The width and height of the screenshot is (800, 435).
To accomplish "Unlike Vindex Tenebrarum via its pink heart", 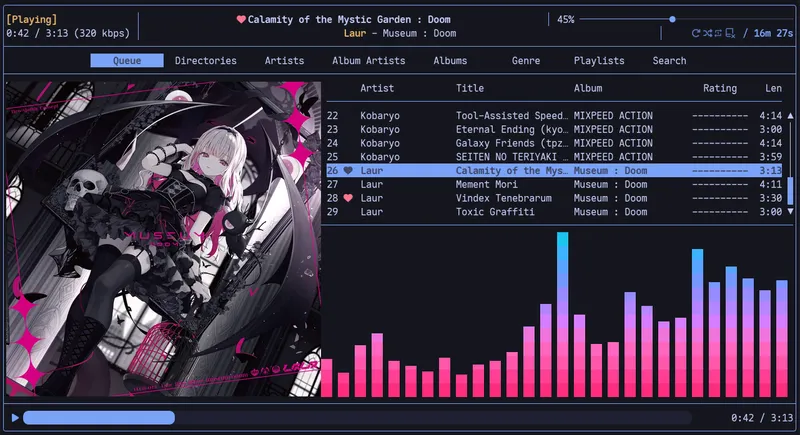I will tap(348, 198).
